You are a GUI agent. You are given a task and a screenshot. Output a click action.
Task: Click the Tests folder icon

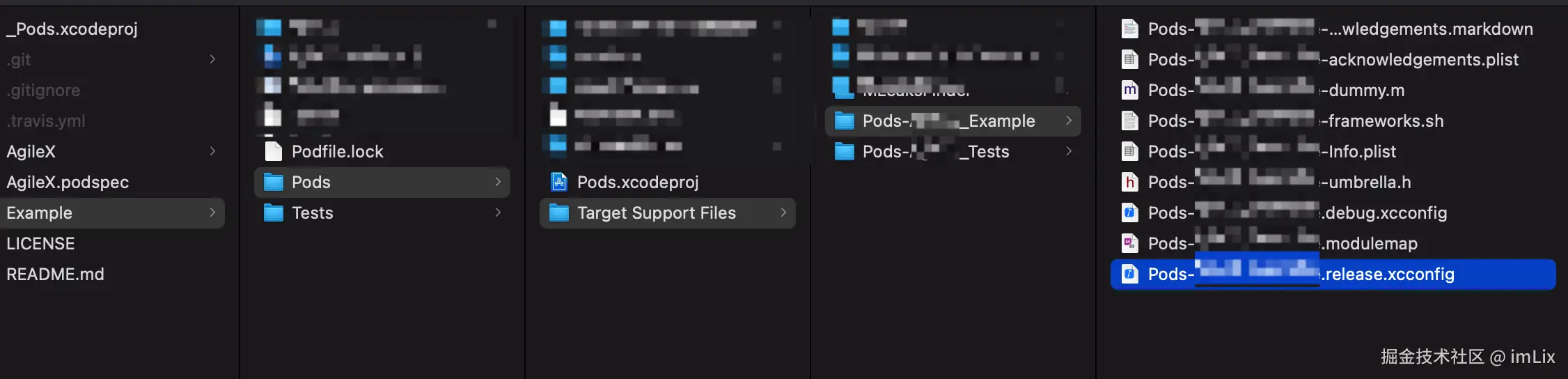point(274,212)
